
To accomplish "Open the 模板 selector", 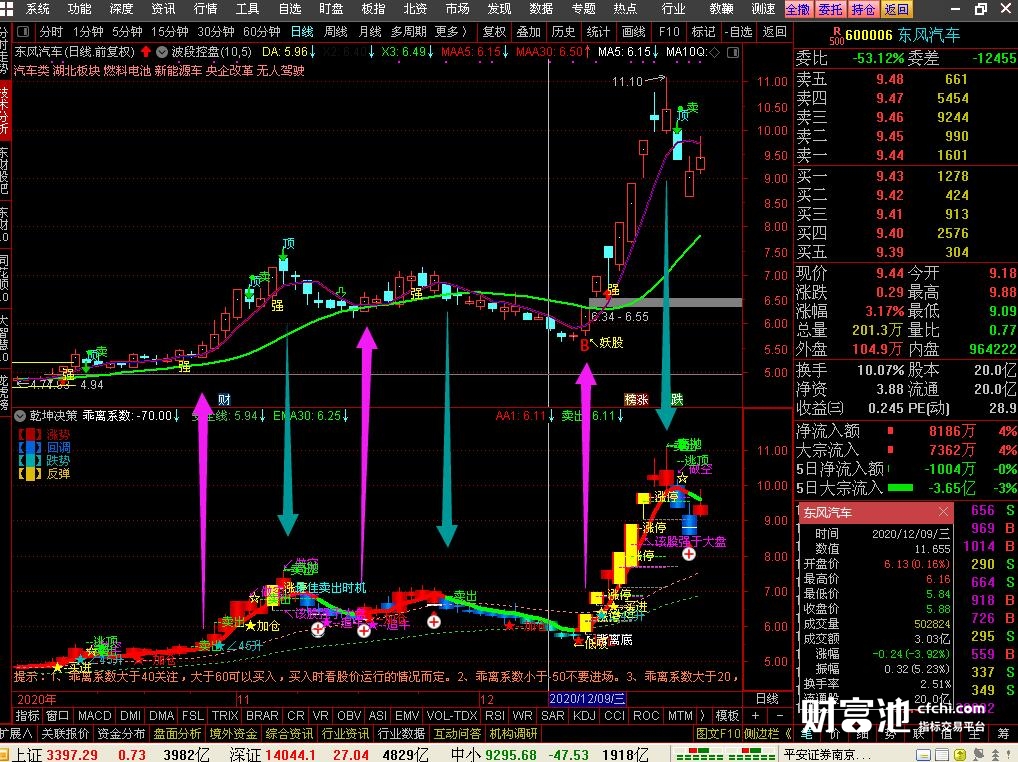I will tap(727, 715).
